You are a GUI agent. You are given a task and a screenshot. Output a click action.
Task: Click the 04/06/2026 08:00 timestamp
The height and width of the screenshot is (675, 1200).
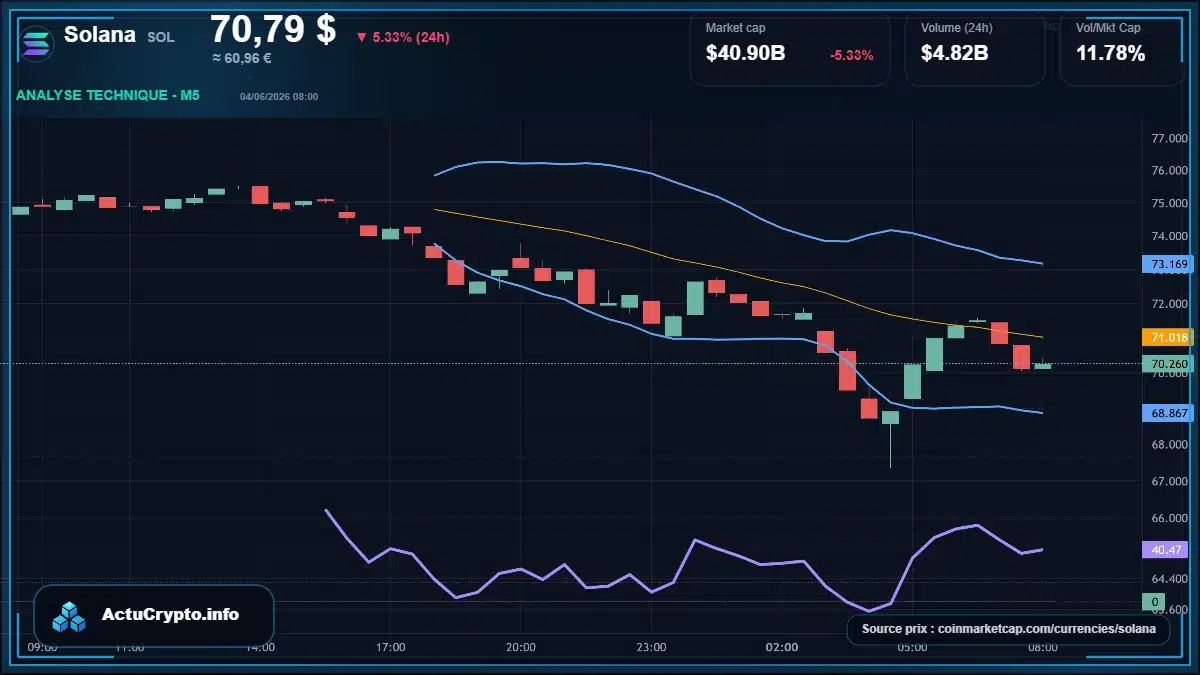coord(279,97)
